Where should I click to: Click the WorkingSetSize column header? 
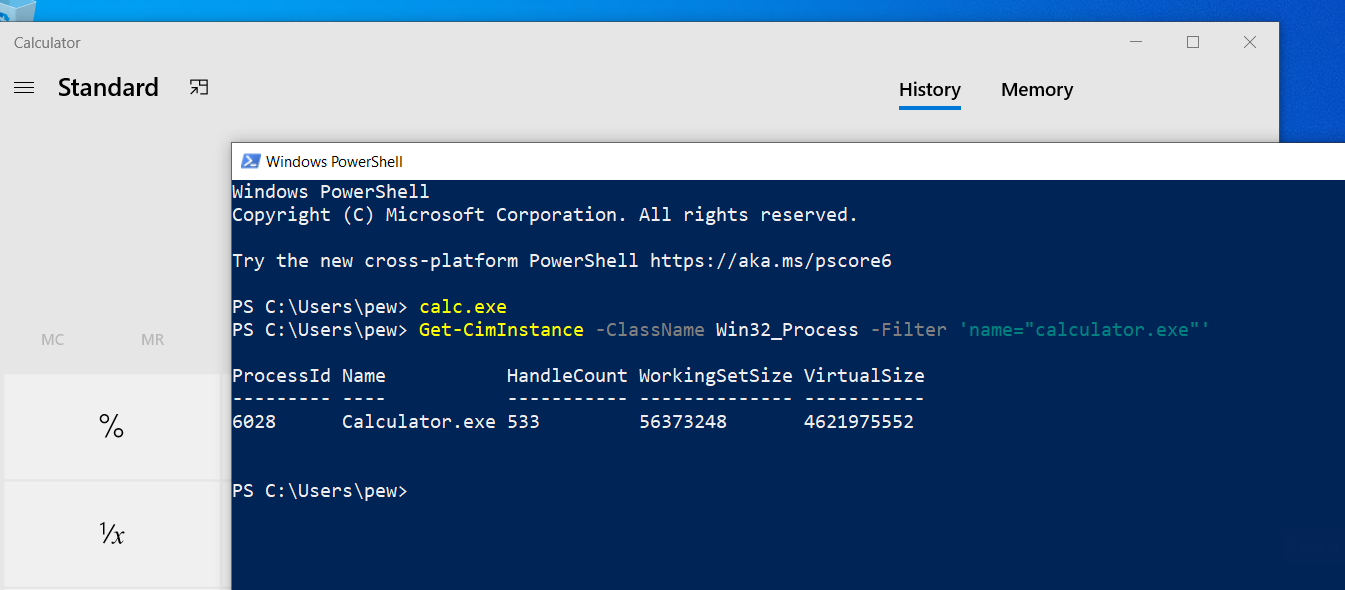(x=716, y=376)
